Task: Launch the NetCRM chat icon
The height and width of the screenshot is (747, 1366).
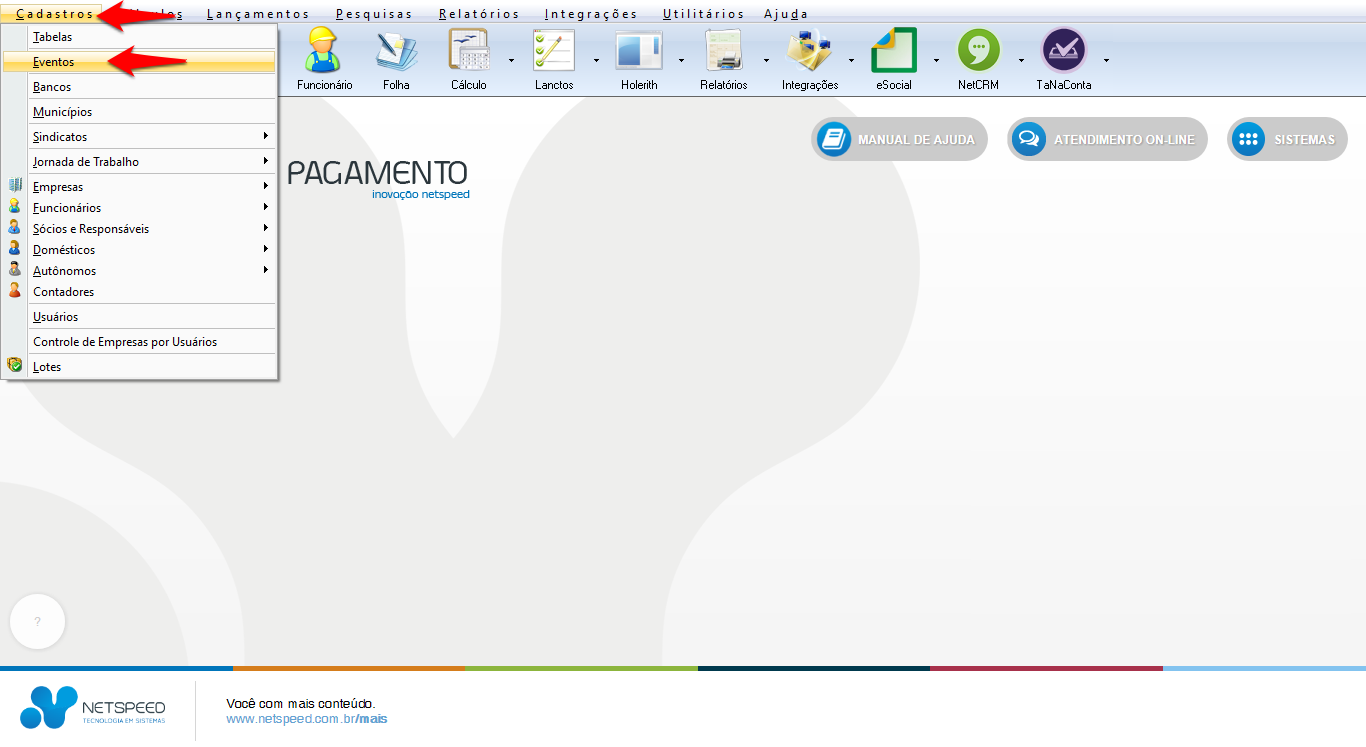Action: 978,52
